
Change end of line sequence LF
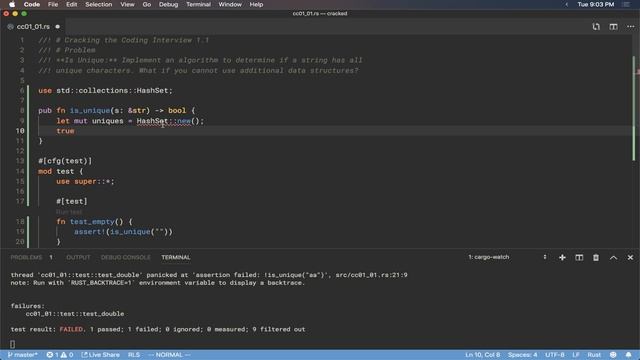pos(576,355)
